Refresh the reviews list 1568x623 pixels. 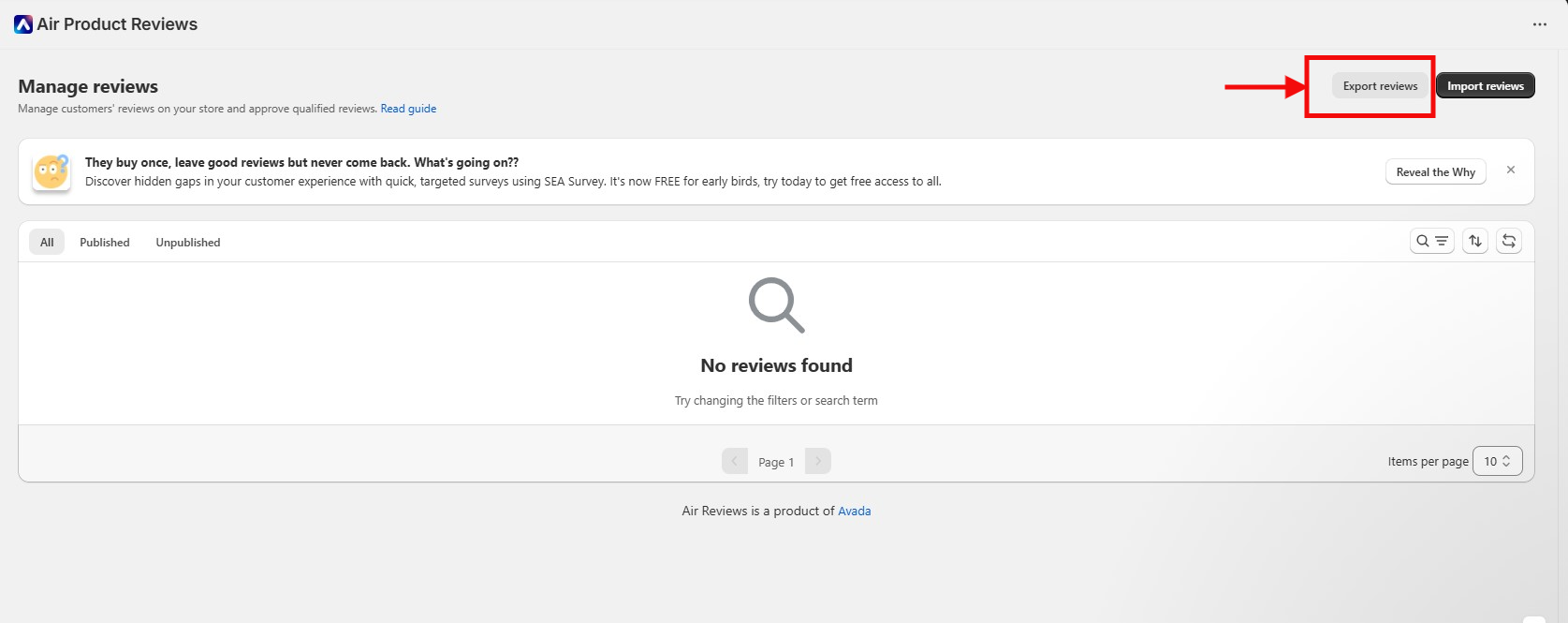click(x=1509, y=242)
